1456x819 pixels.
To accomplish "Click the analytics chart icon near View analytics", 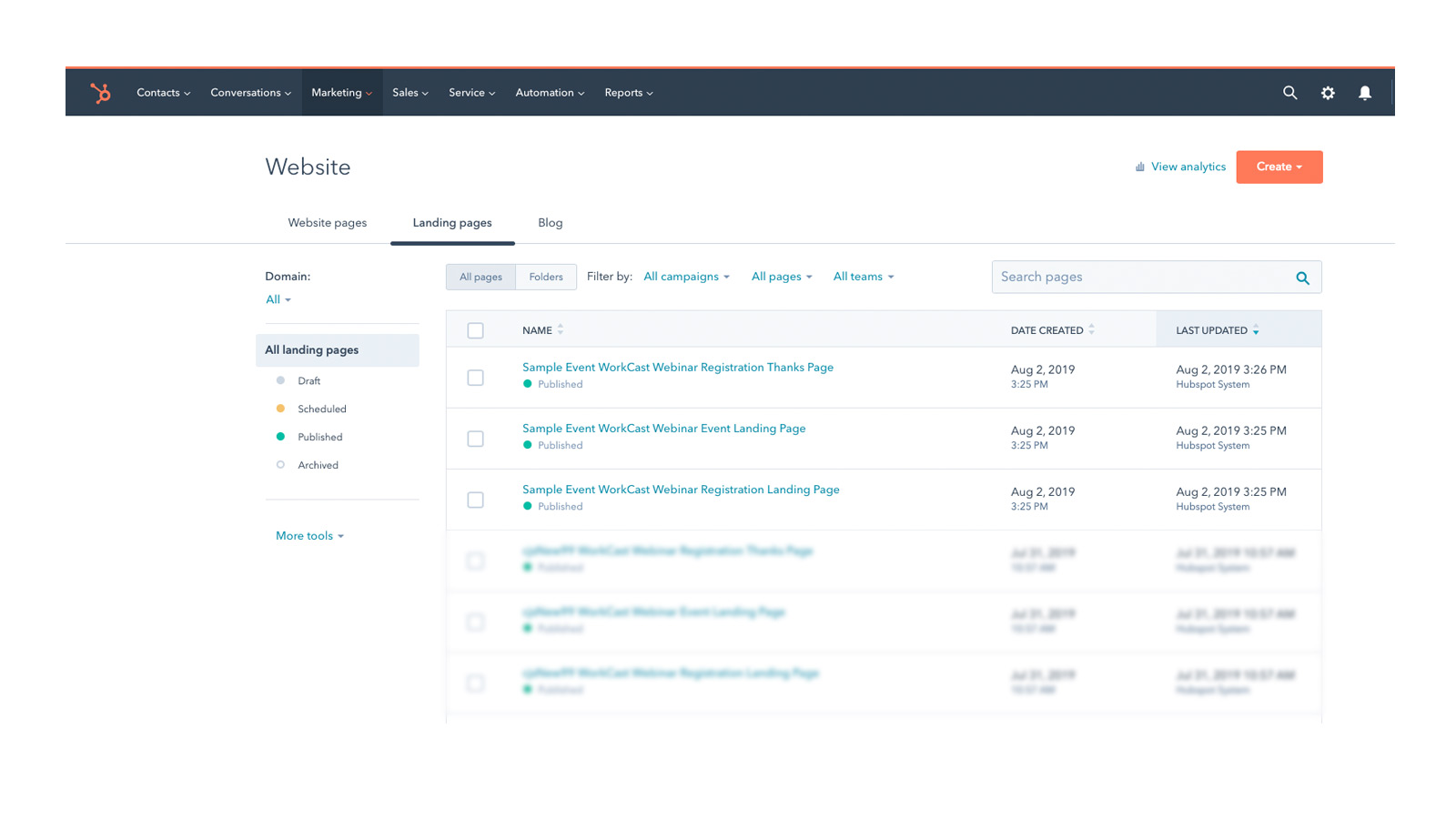I will click(x=1140, y=167).
